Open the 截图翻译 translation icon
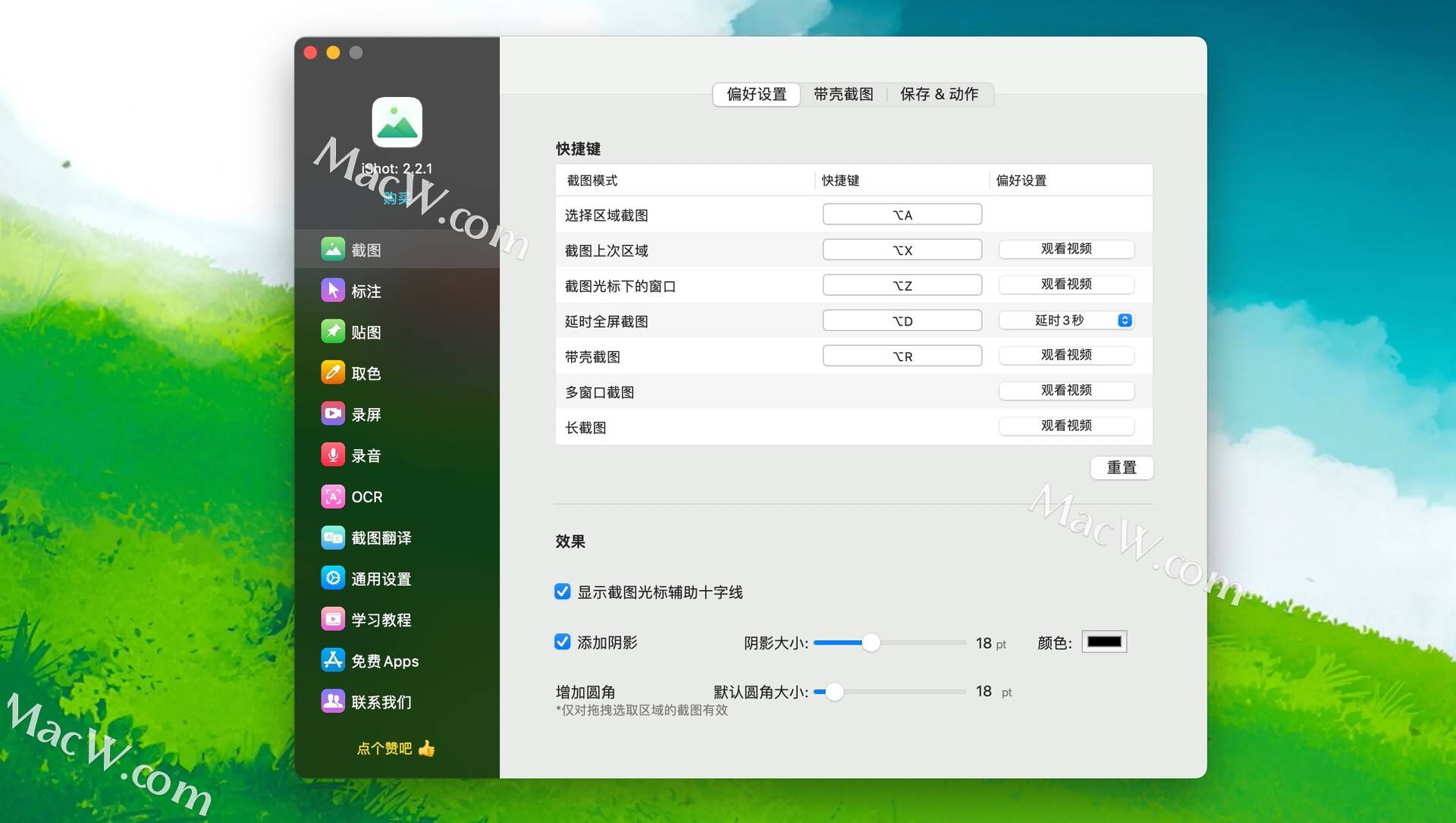 332,538
